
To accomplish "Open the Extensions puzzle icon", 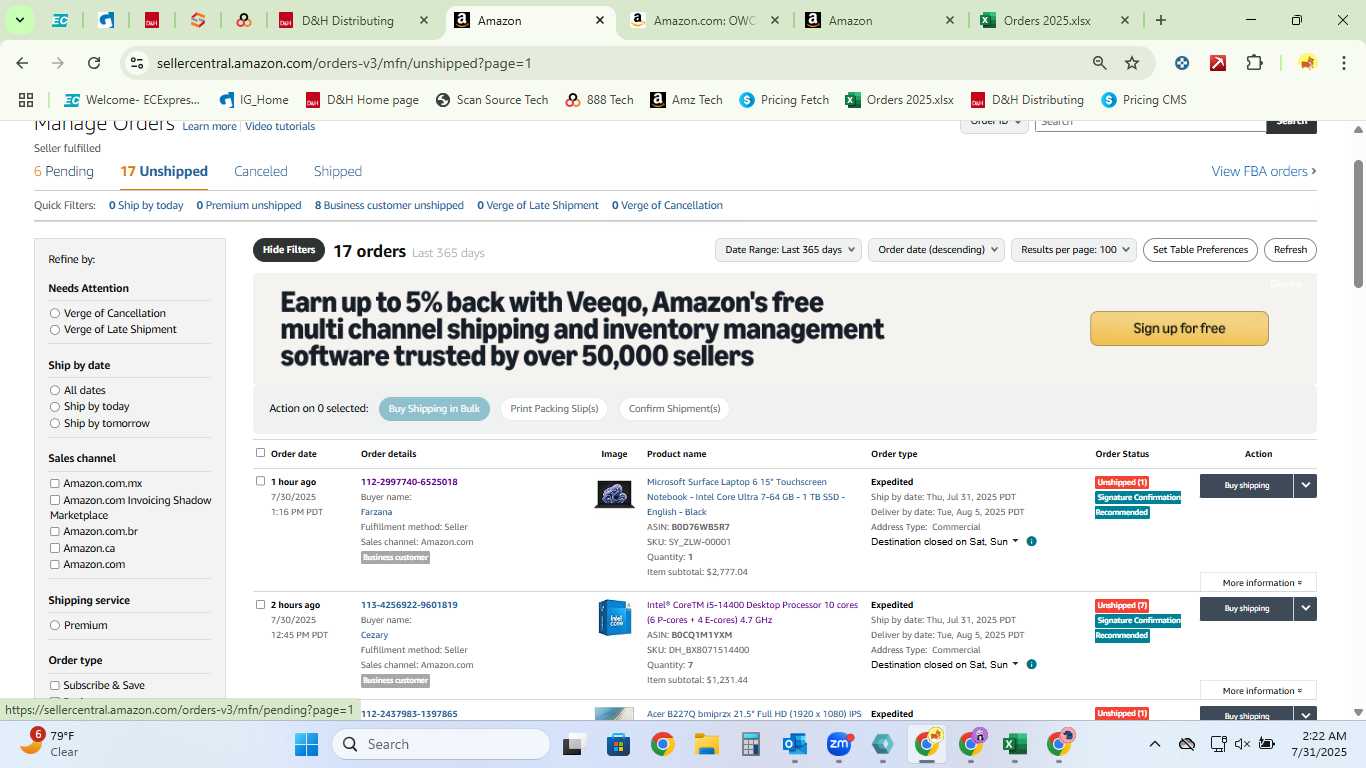I will point(1254,63).
